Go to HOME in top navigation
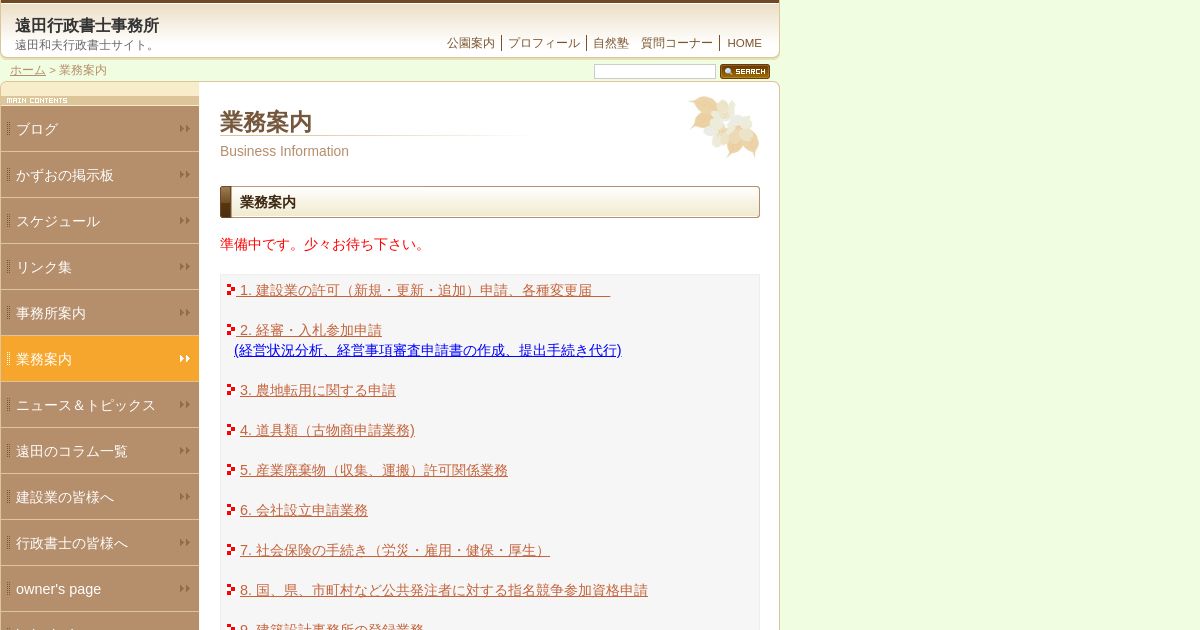Image resolution: width=1200 pixels, height=630 pixels. pos(744,43)
